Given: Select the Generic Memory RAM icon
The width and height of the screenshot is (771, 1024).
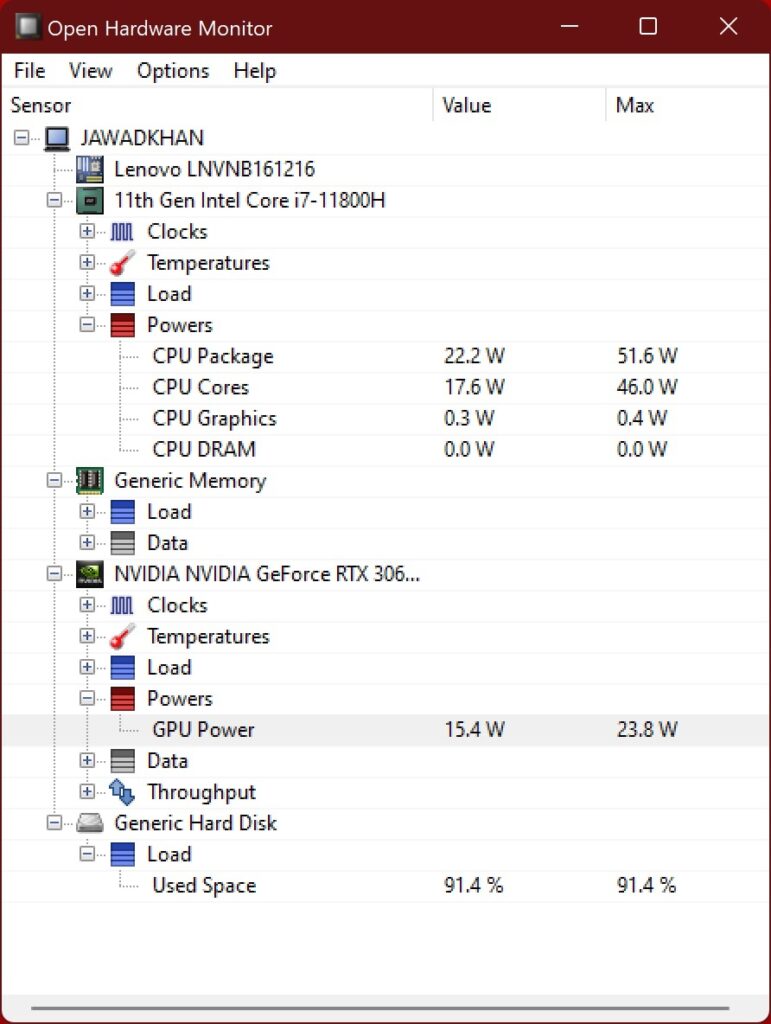Looking at the screenshot, I should [x=89, y=481].
